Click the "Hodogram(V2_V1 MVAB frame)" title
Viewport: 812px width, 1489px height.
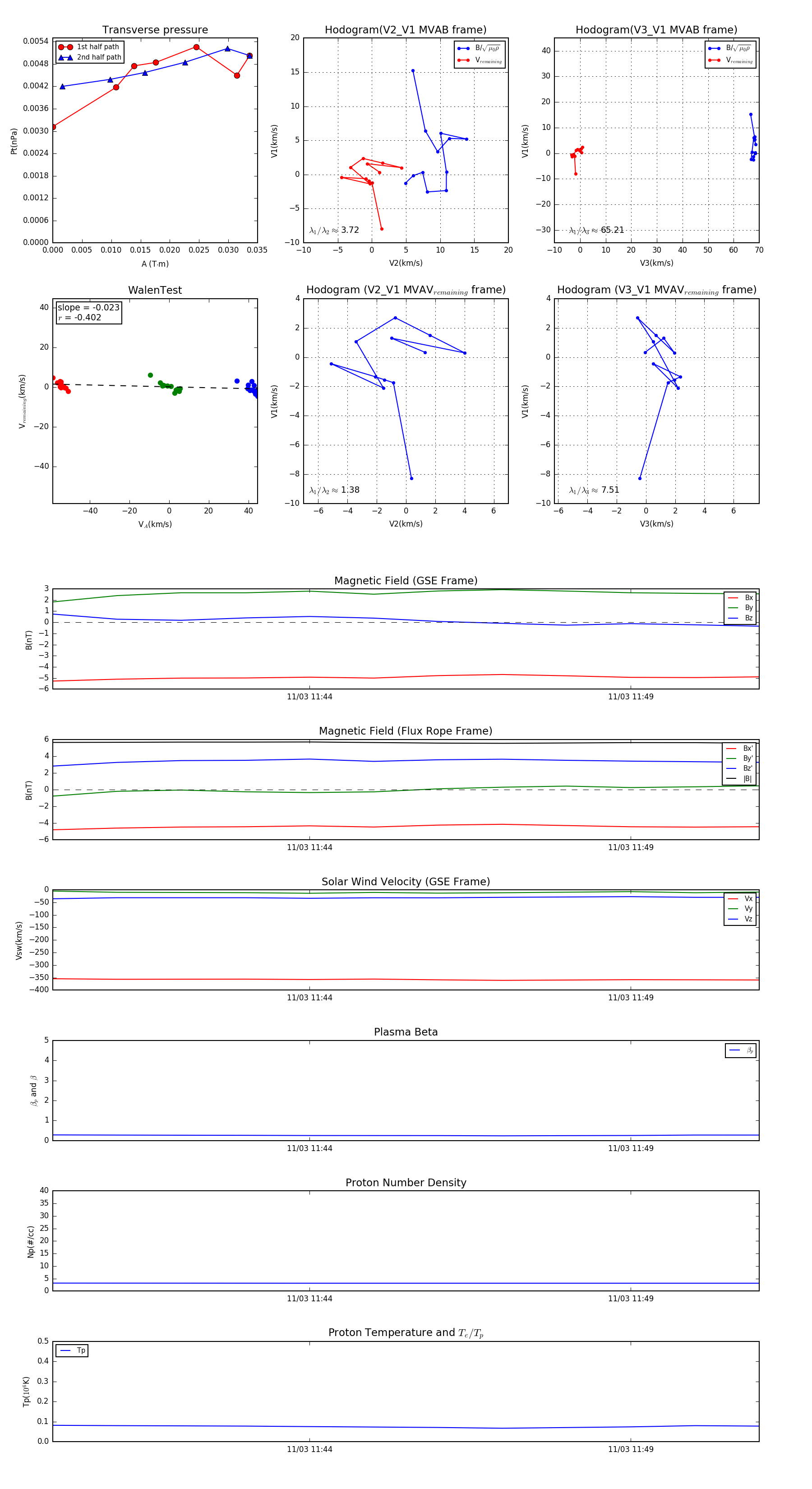pyautogui.click(x=406, y=30)
